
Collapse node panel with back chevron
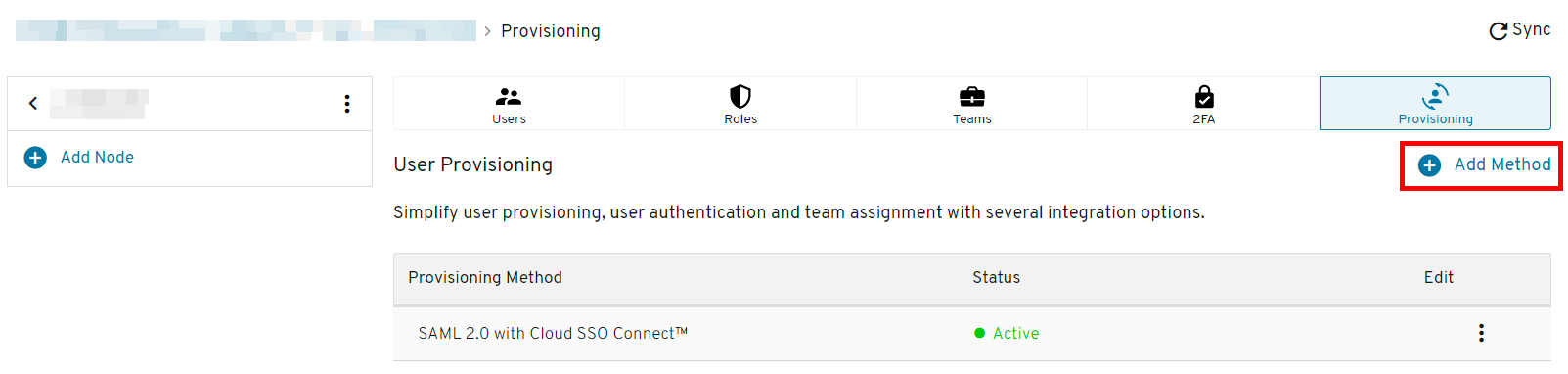33,103
